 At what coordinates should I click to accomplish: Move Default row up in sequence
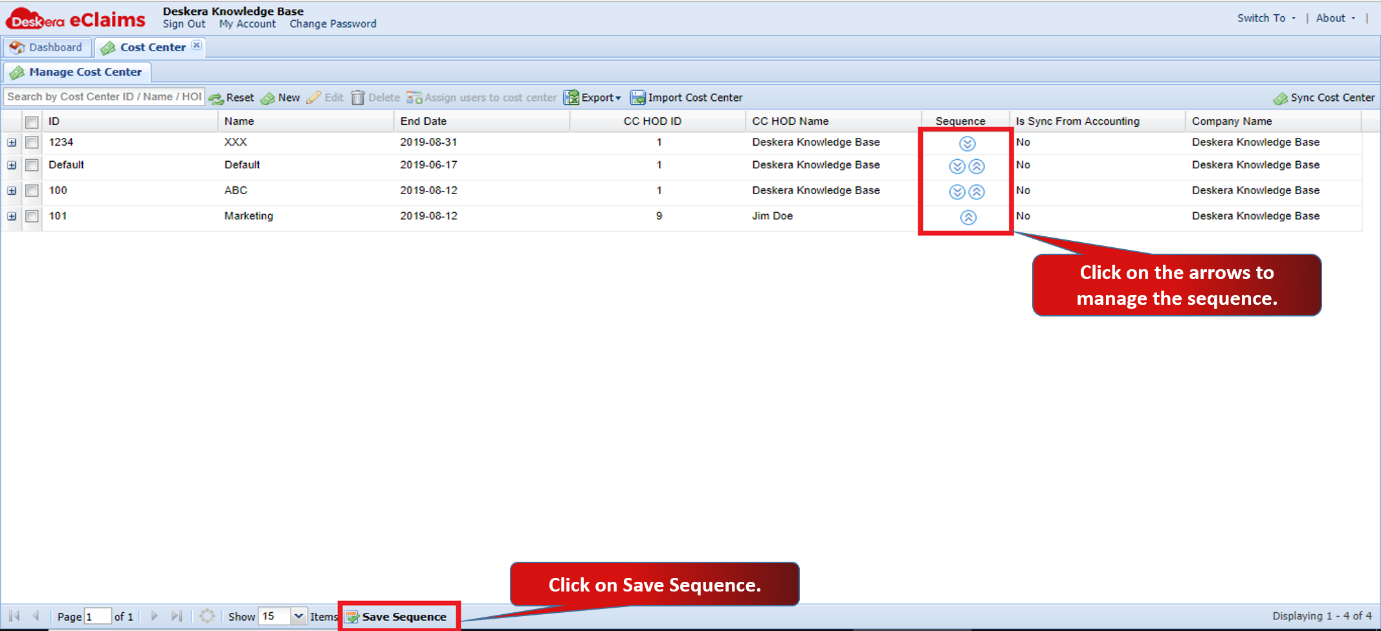(x=977, y=166)
